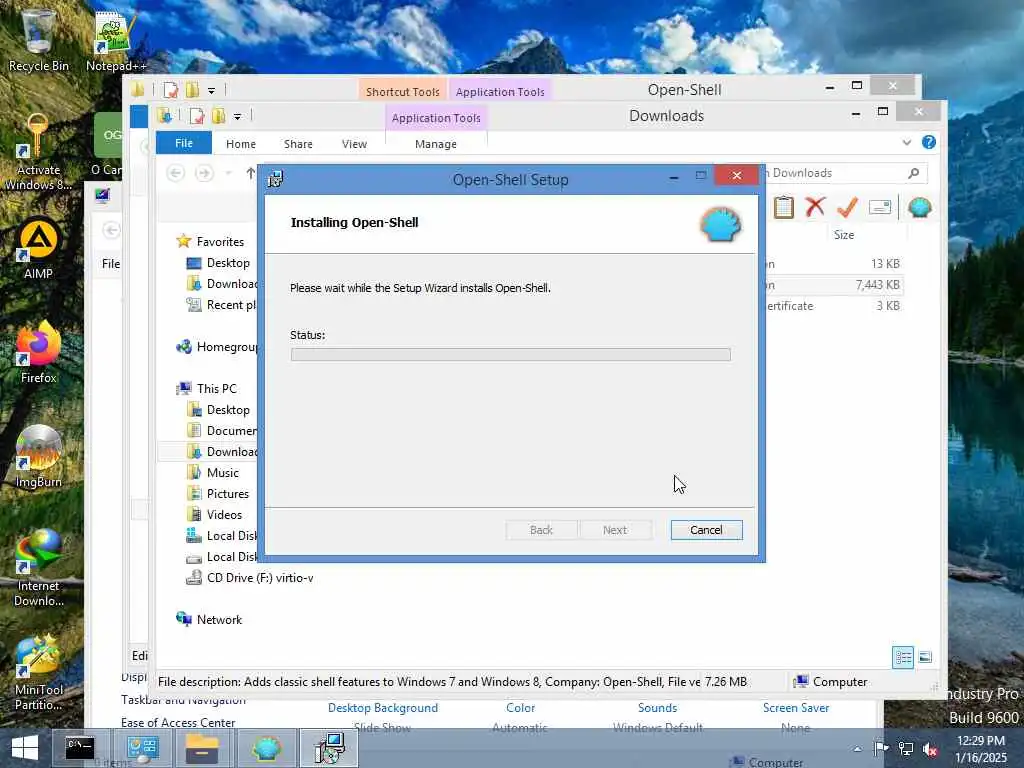Open quick access toolbar dropdown in Open-Shell window
Screen dimensions: 1024x768
211,90
